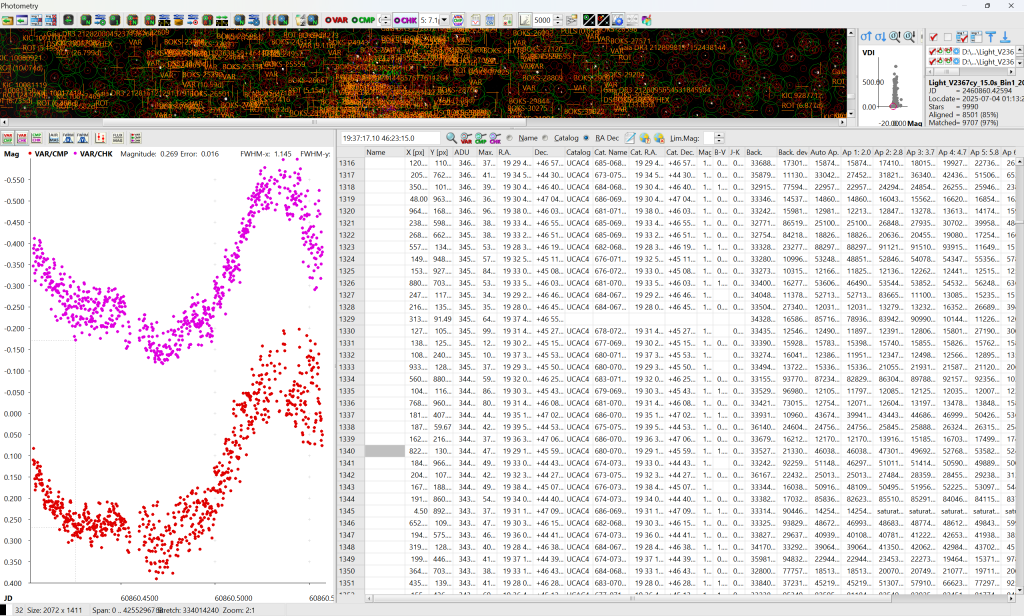Click the sigma up arrow icon
Viewport: 1024px width, 616px height.
coord(866,37)
